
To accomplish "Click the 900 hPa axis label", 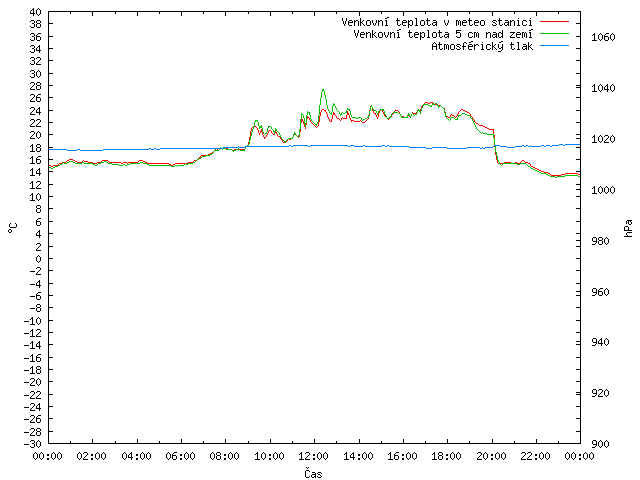I will (600, 444).
